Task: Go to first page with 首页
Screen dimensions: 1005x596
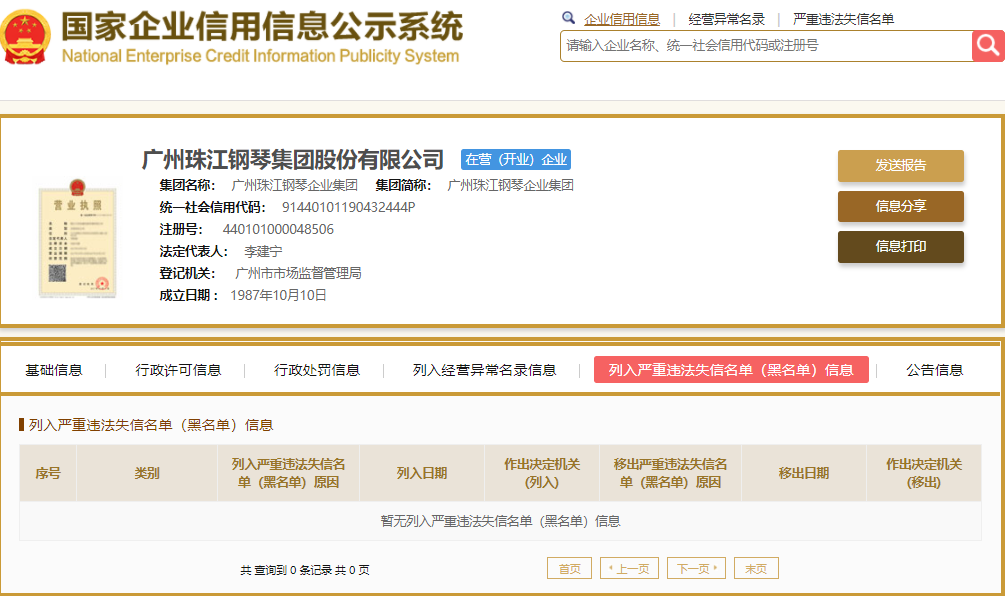Action: tap(569, 568)
